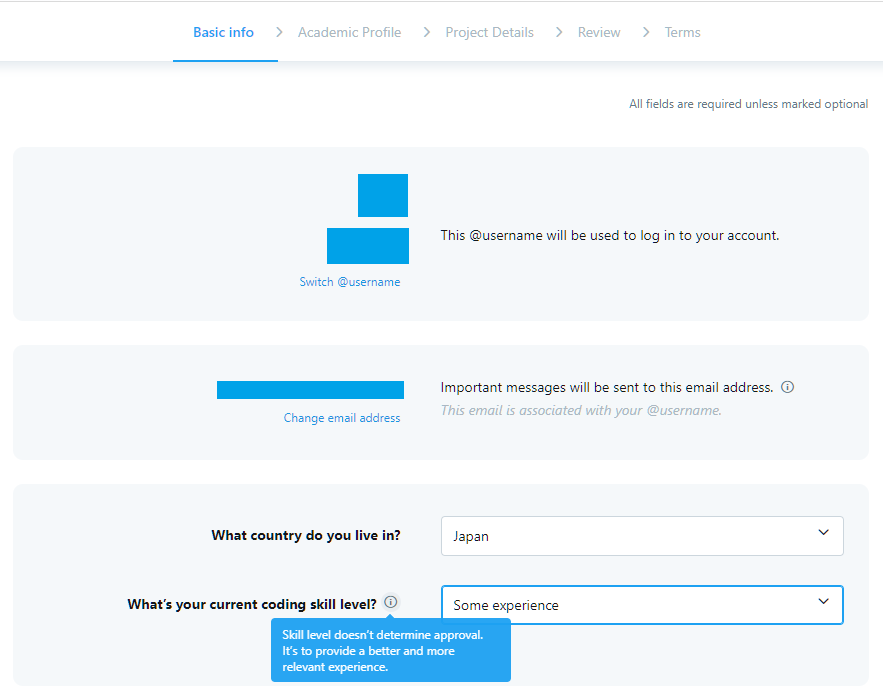Viewport: 883px width, 698px height.
Task: Click the 'What country do you live in?' label
Action: [306, 535]
